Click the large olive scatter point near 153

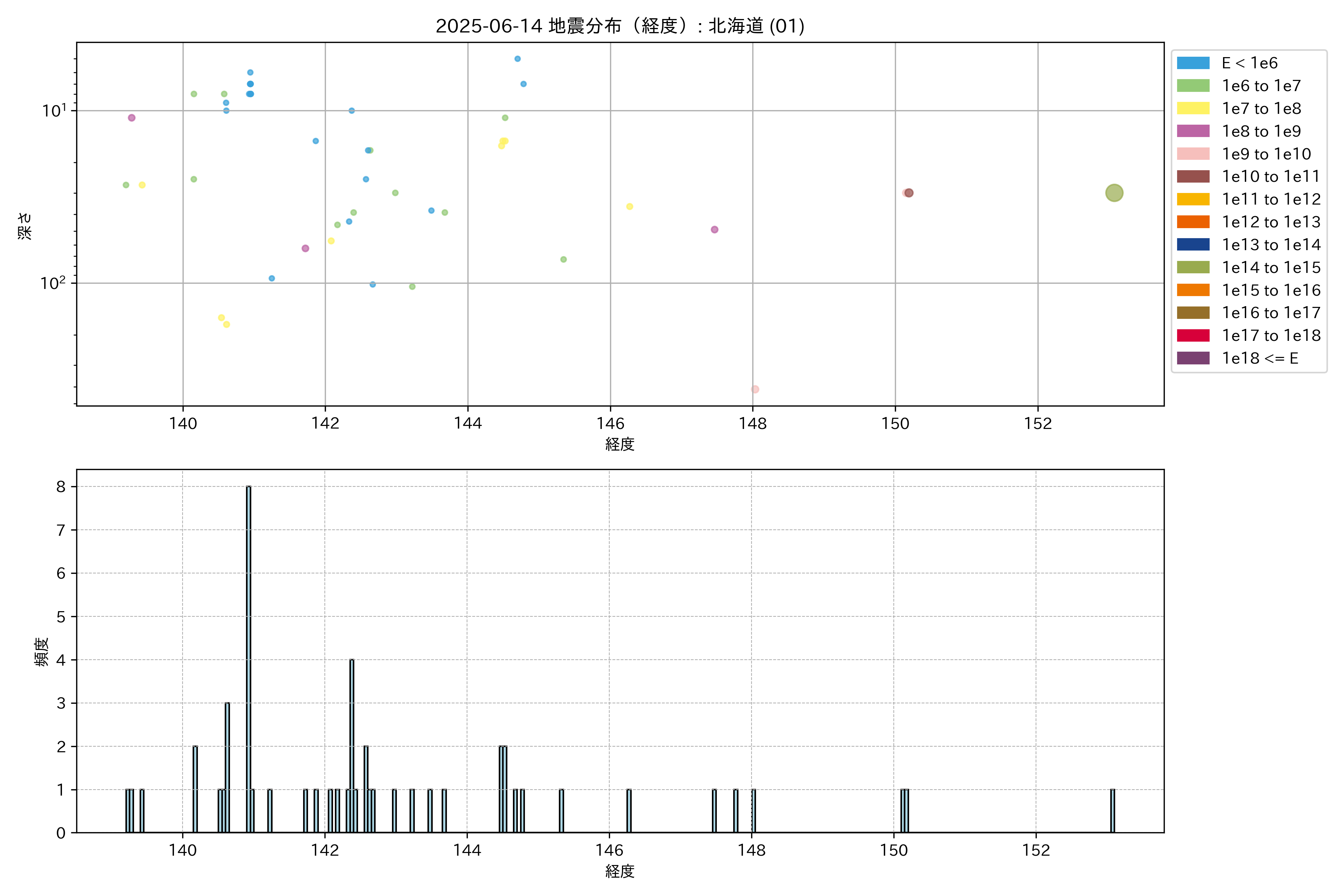pos(1114,193)
